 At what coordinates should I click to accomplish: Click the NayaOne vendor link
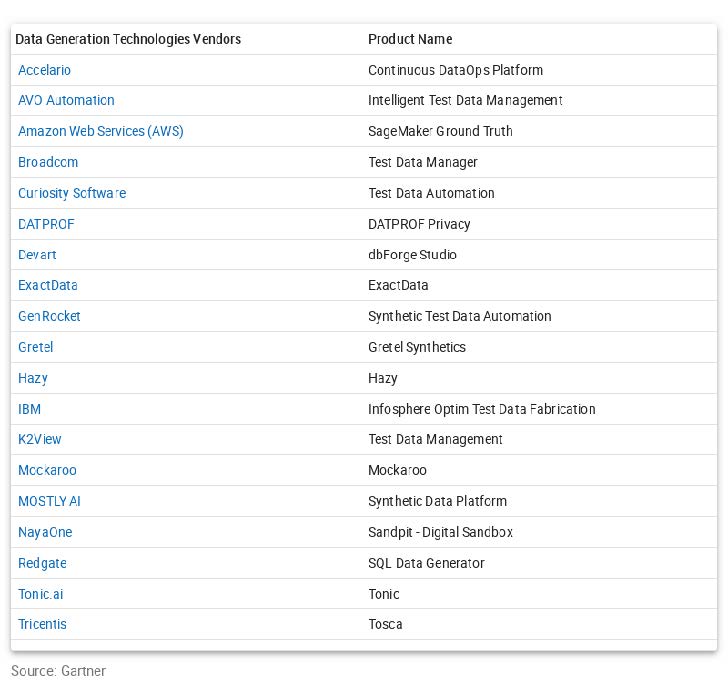46,533
